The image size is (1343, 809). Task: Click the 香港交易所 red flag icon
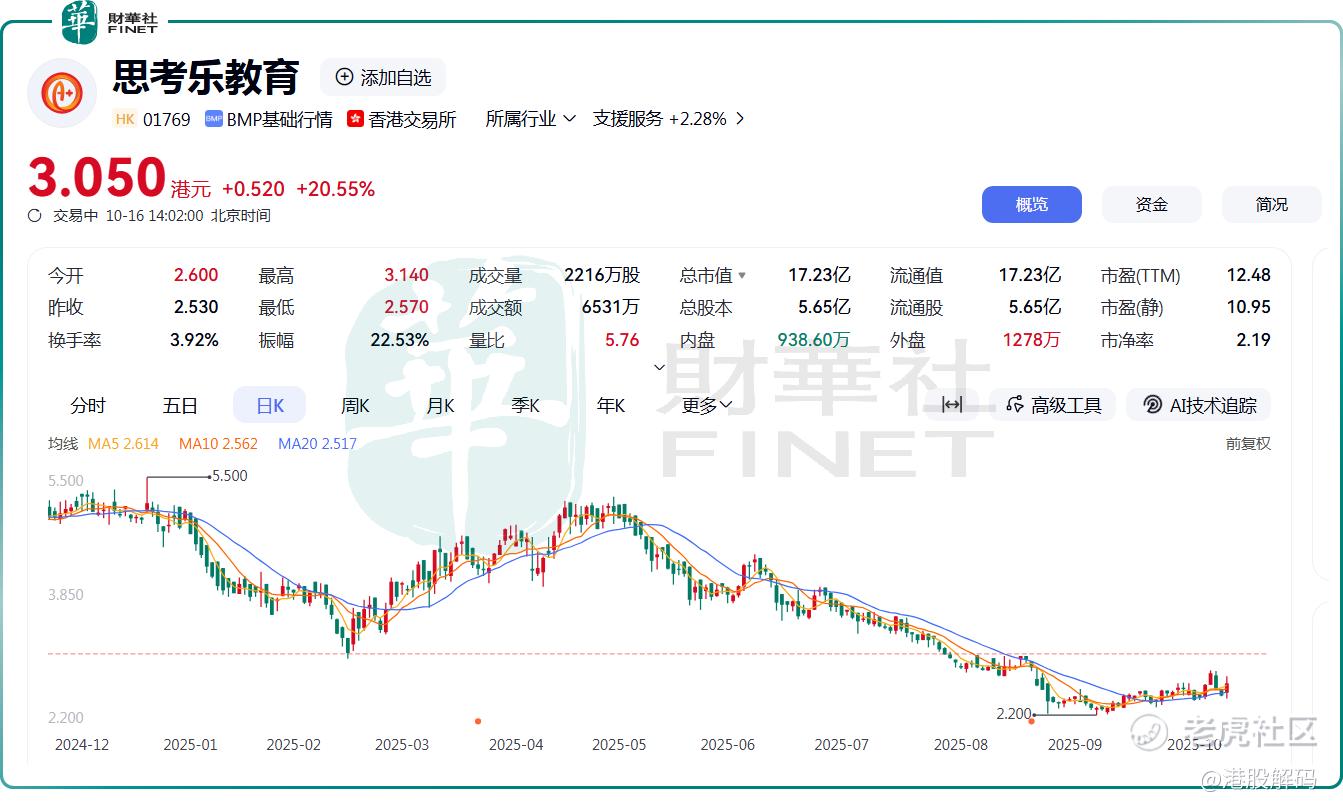point(355,119)
